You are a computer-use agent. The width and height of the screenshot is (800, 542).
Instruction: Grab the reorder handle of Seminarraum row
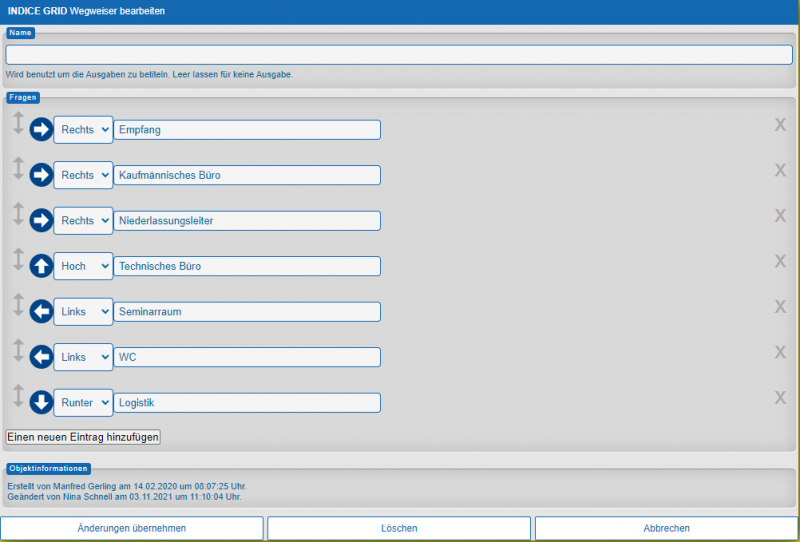pos(18,305)
